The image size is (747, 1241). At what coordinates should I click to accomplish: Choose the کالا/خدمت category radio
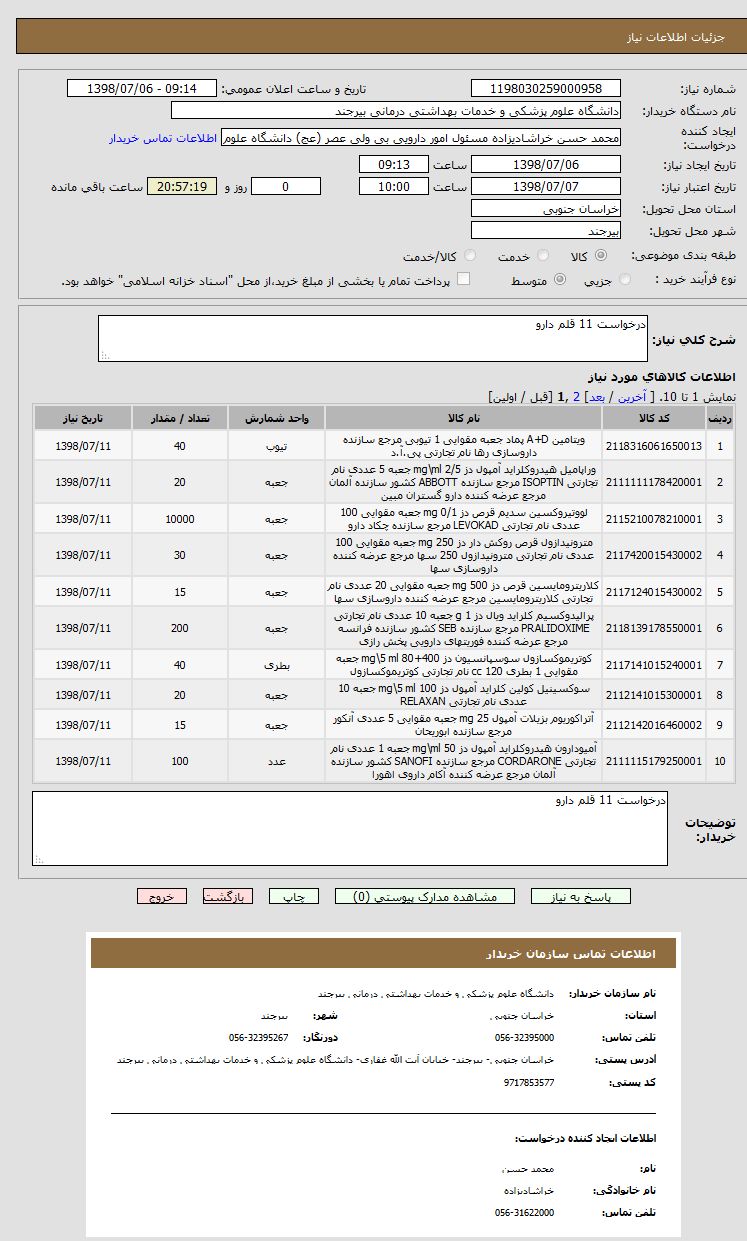pos(464,257)
